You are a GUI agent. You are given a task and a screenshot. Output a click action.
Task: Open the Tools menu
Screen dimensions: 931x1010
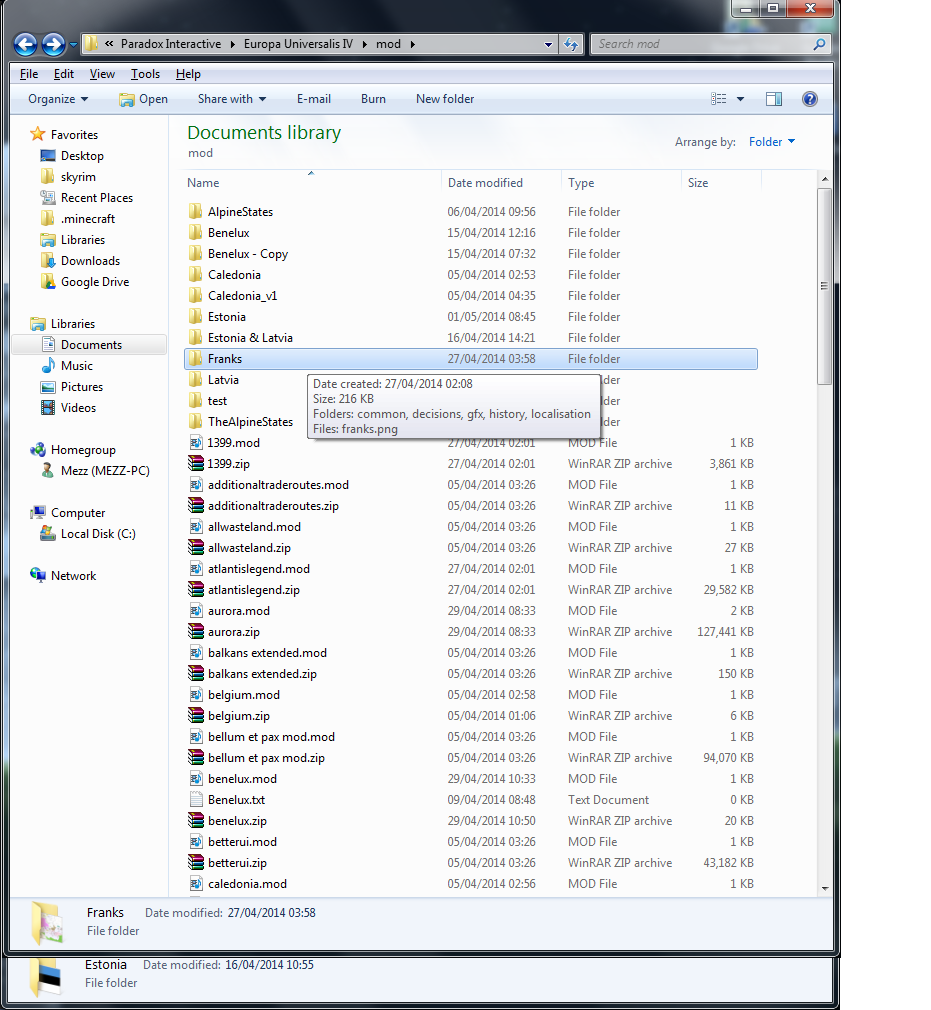click(x=146, y=74)
